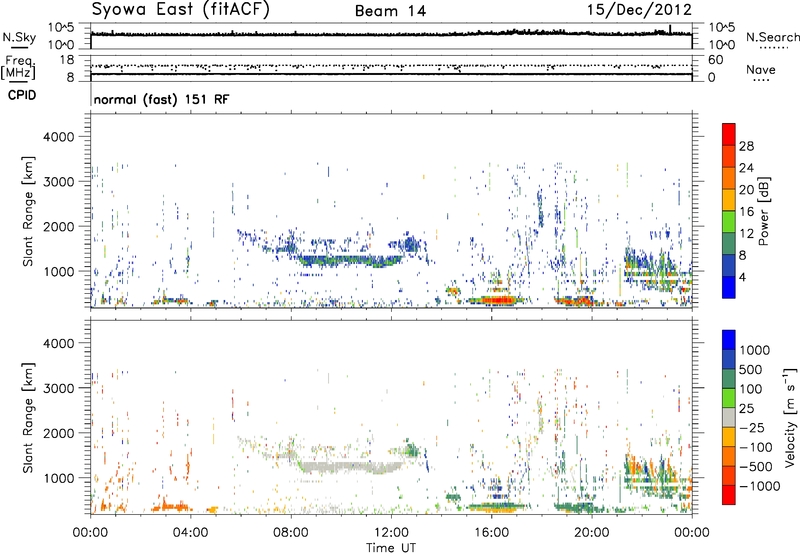Pick the light green segment of Power color bar

[729, 221]
